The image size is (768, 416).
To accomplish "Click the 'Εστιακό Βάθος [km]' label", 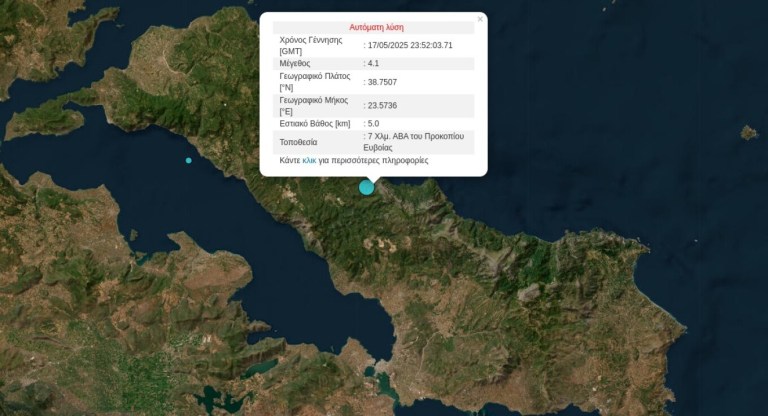I will 315,123.
